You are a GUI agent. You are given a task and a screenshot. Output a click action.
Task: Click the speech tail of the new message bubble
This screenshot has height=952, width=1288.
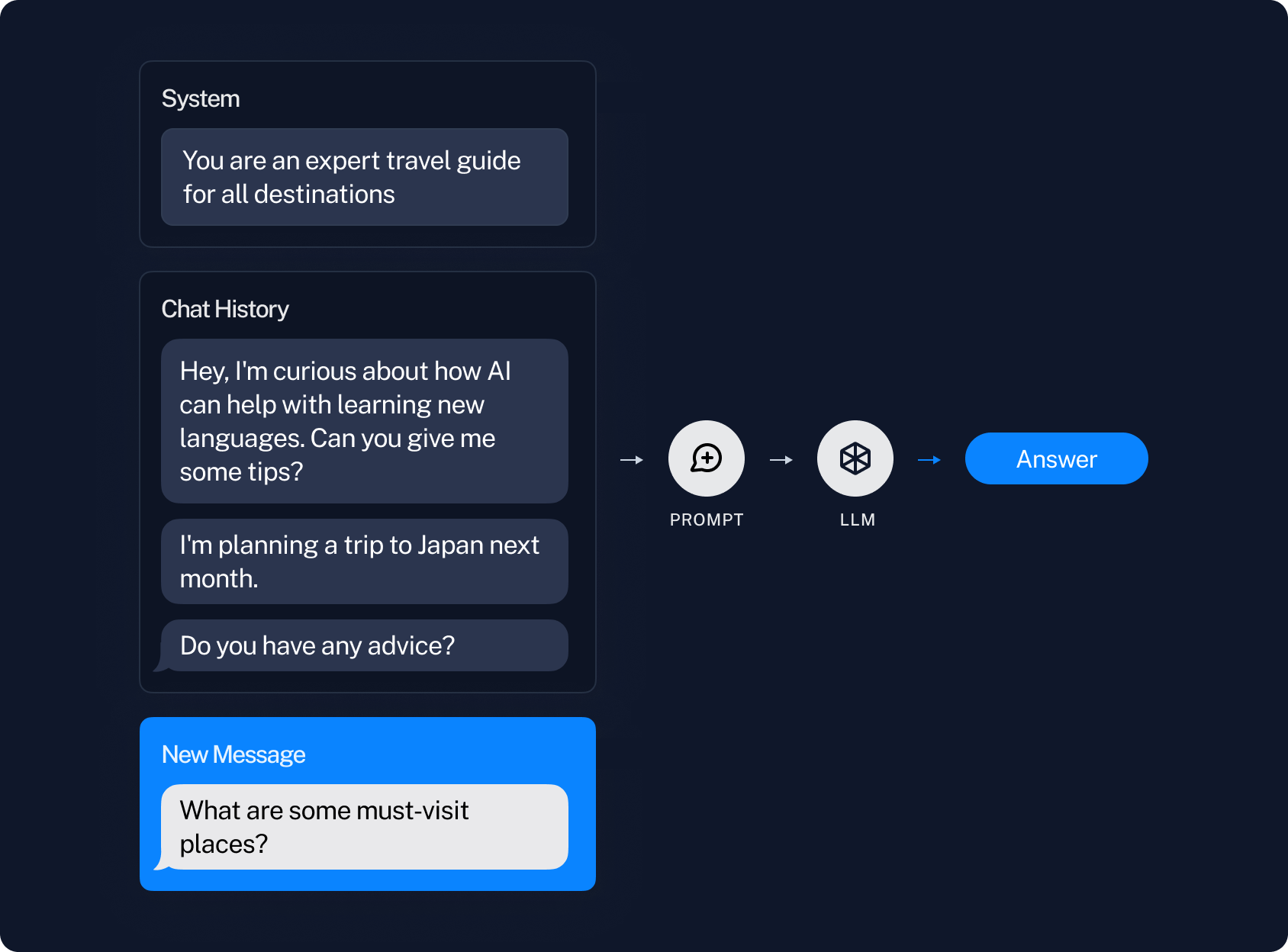click(160, 862)
